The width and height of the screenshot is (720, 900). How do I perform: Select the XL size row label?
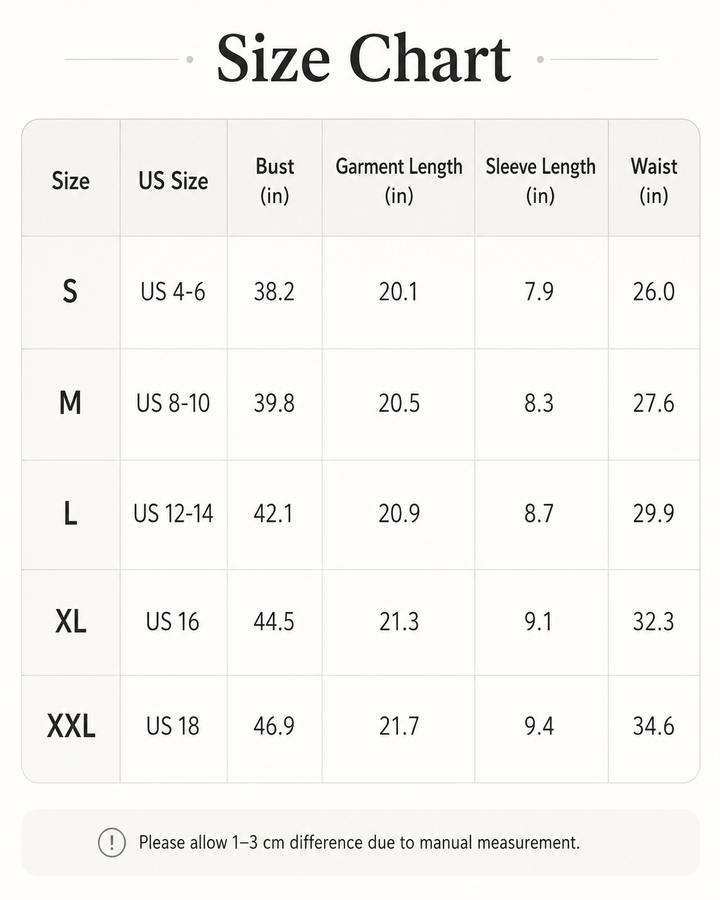(x=71, y=622)
